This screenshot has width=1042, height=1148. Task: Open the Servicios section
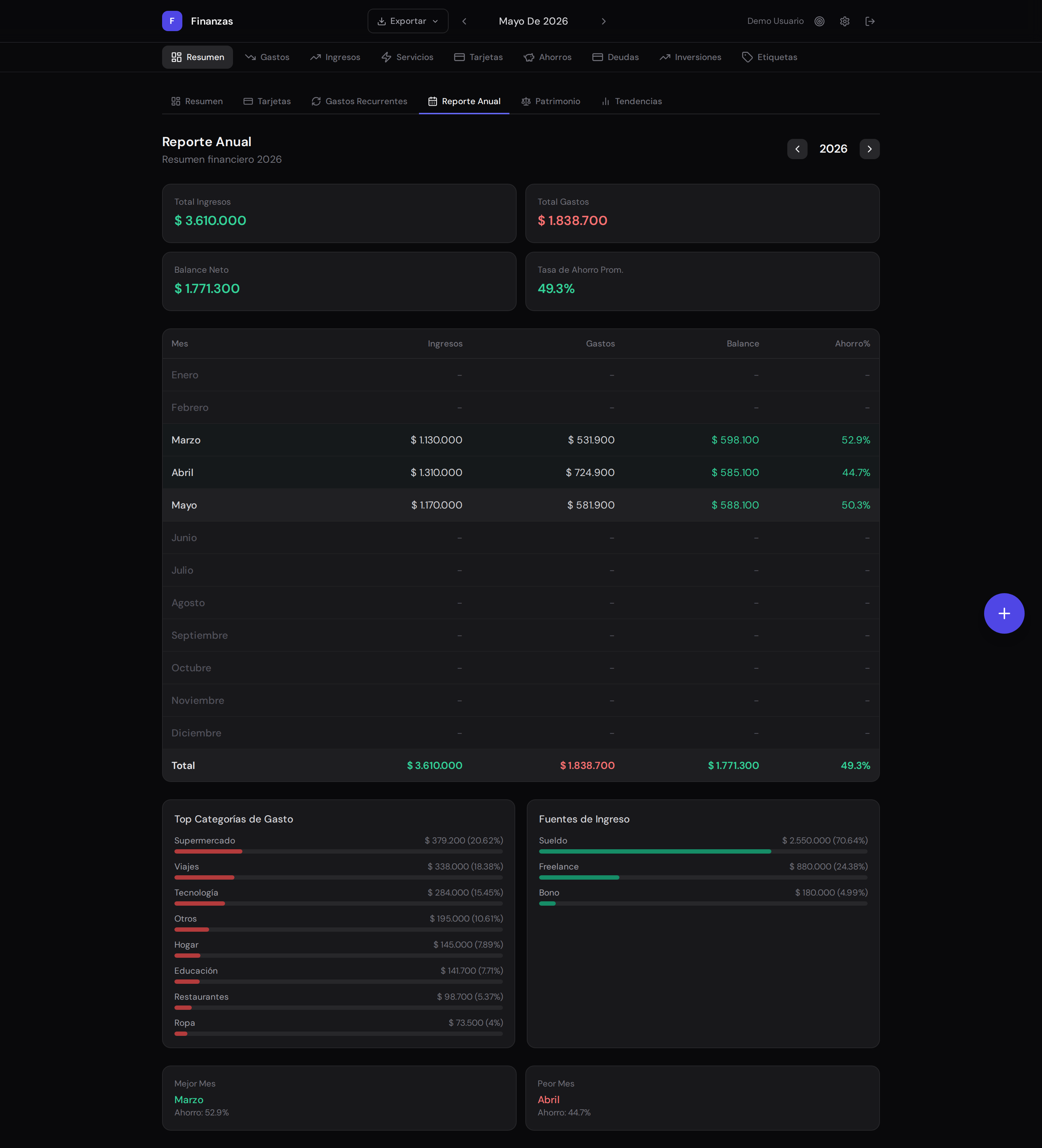407,57
